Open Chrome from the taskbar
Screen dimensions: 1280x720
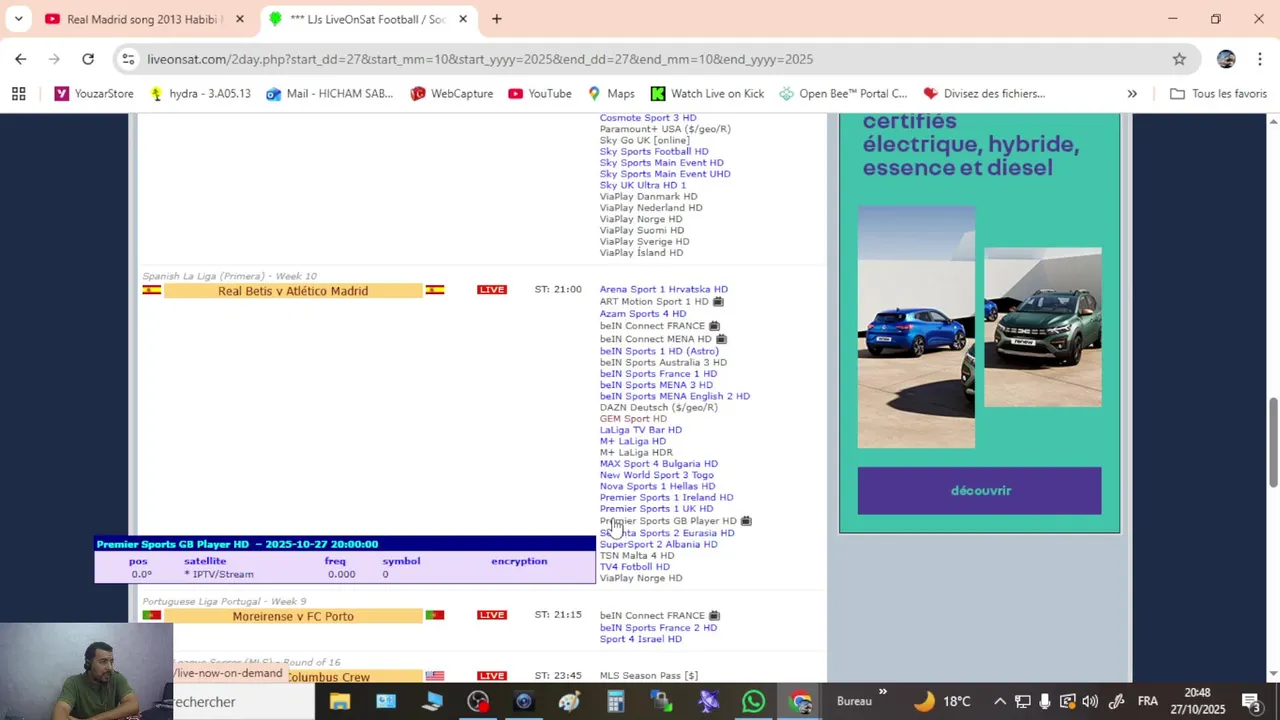pos(800,701)
